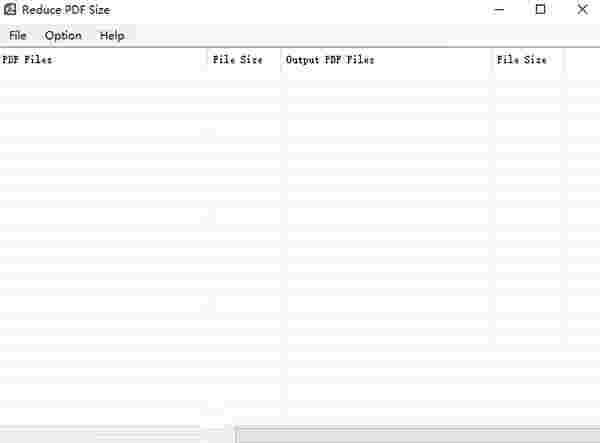This screenshot has height=443, width=600.
Task: Click the horizontal scrollbar at the bottom
Action: click(418, 436)
